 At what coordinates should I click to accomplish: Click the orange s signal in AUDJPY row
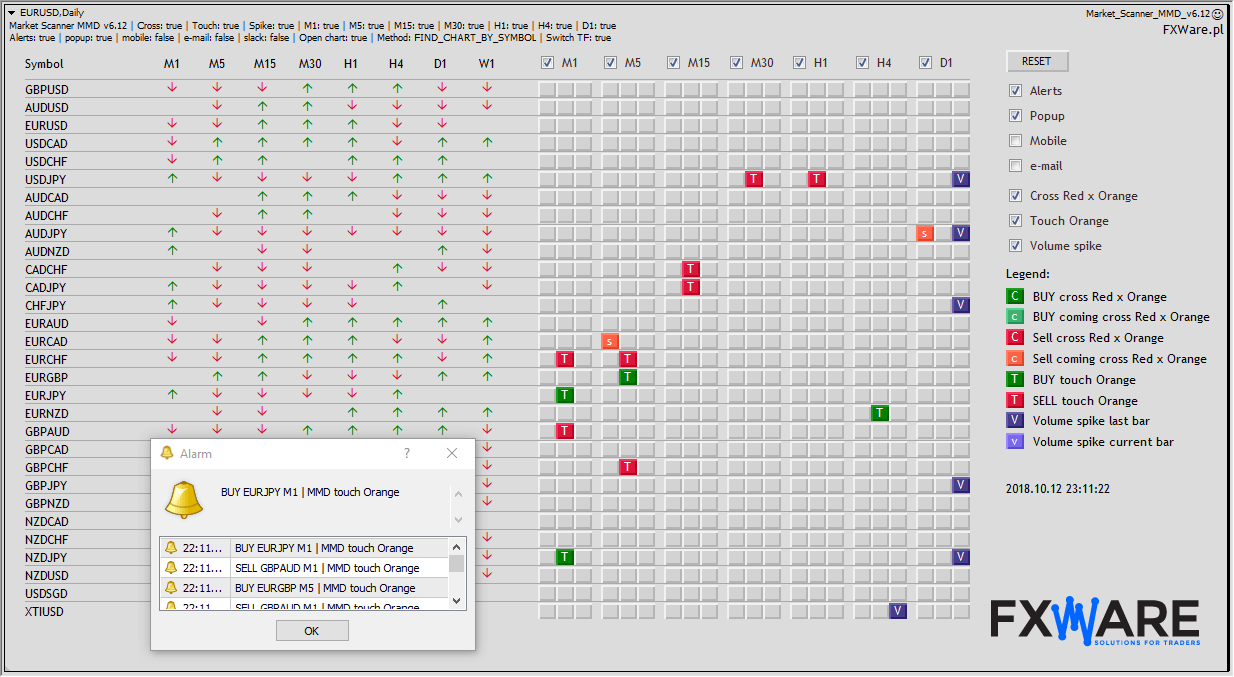coord(925,233)
